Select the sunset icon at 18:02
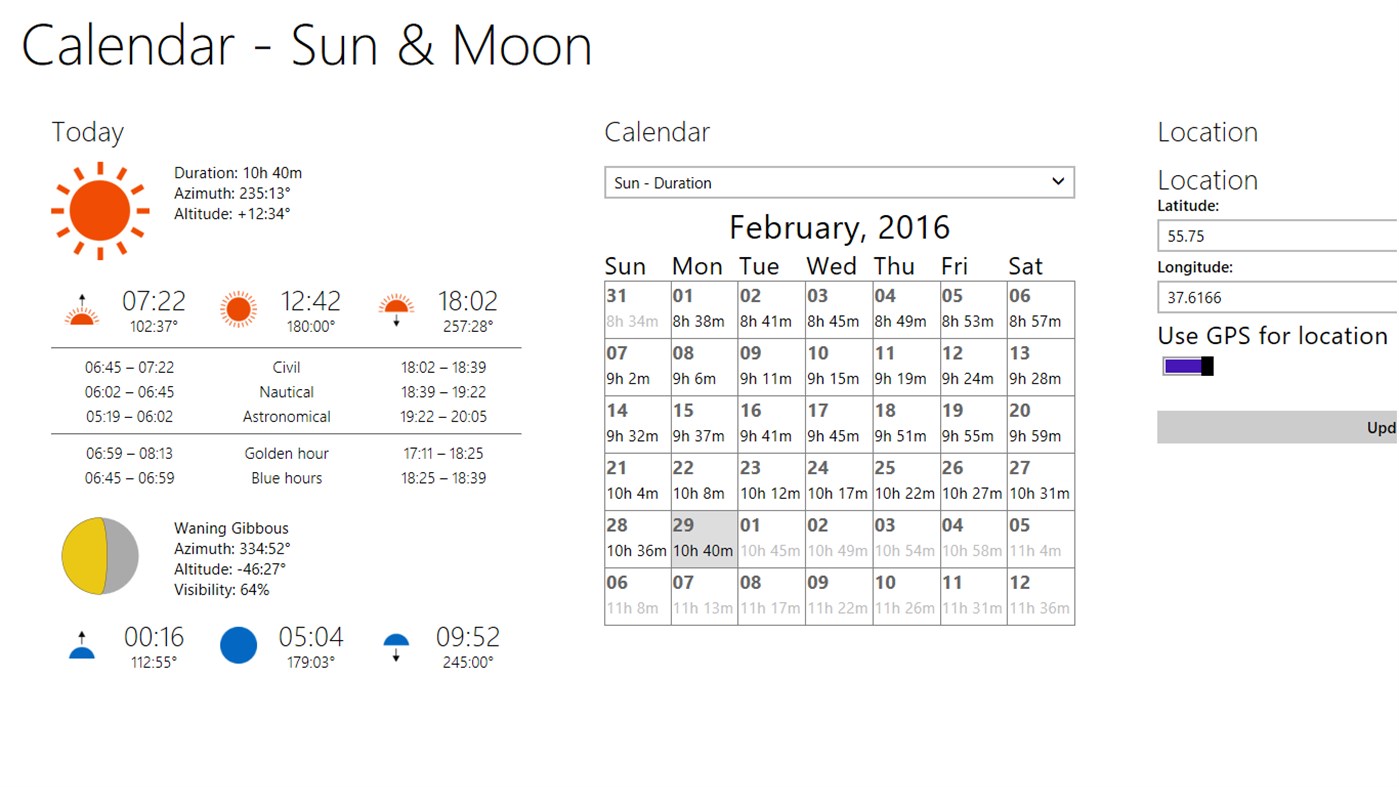Image resolution: width=1399 pixels, height=787 pixels. [x=395, y=309]
